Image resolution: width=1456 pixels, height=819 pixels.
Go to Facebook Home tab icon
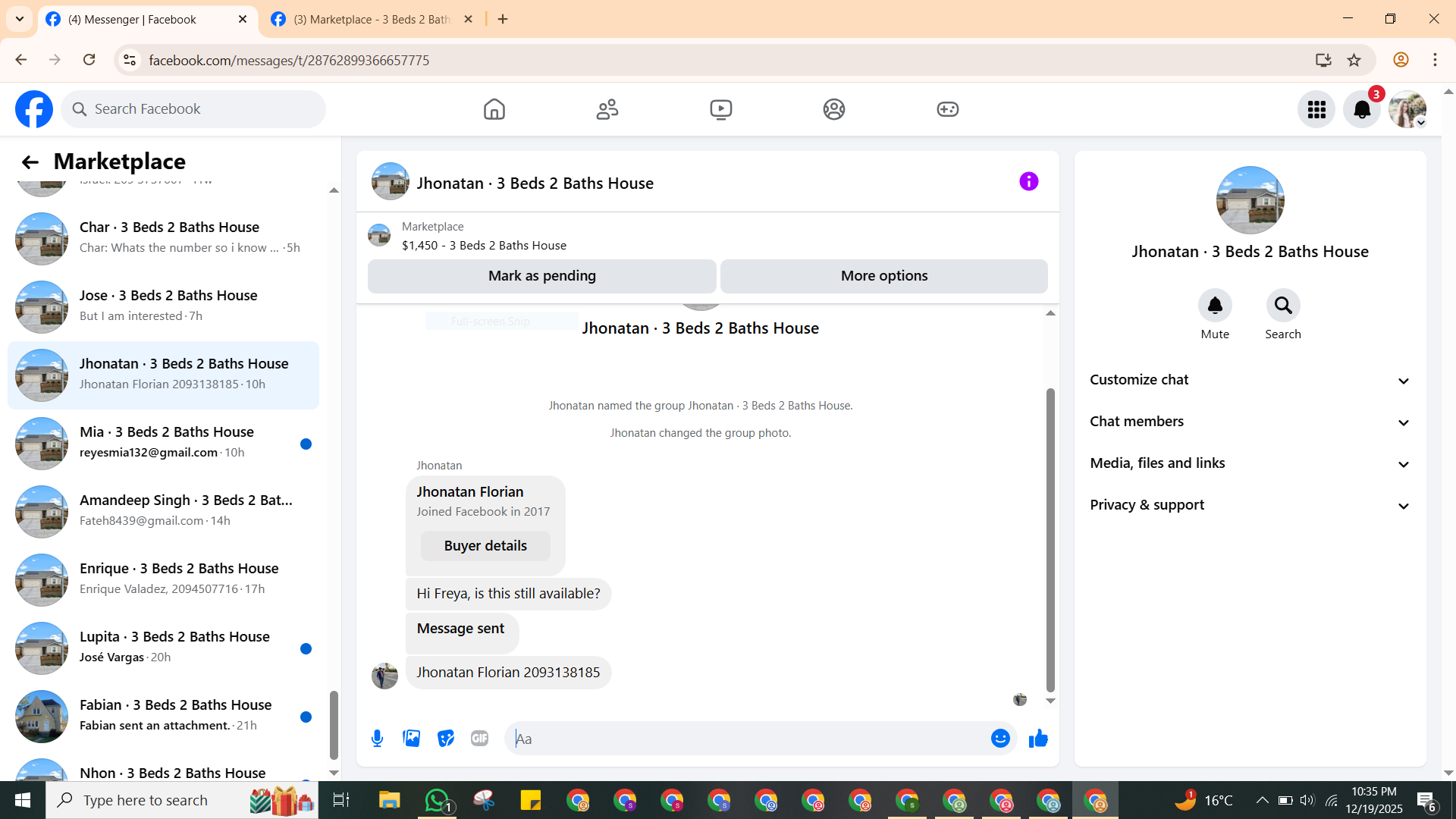point(494,109)
